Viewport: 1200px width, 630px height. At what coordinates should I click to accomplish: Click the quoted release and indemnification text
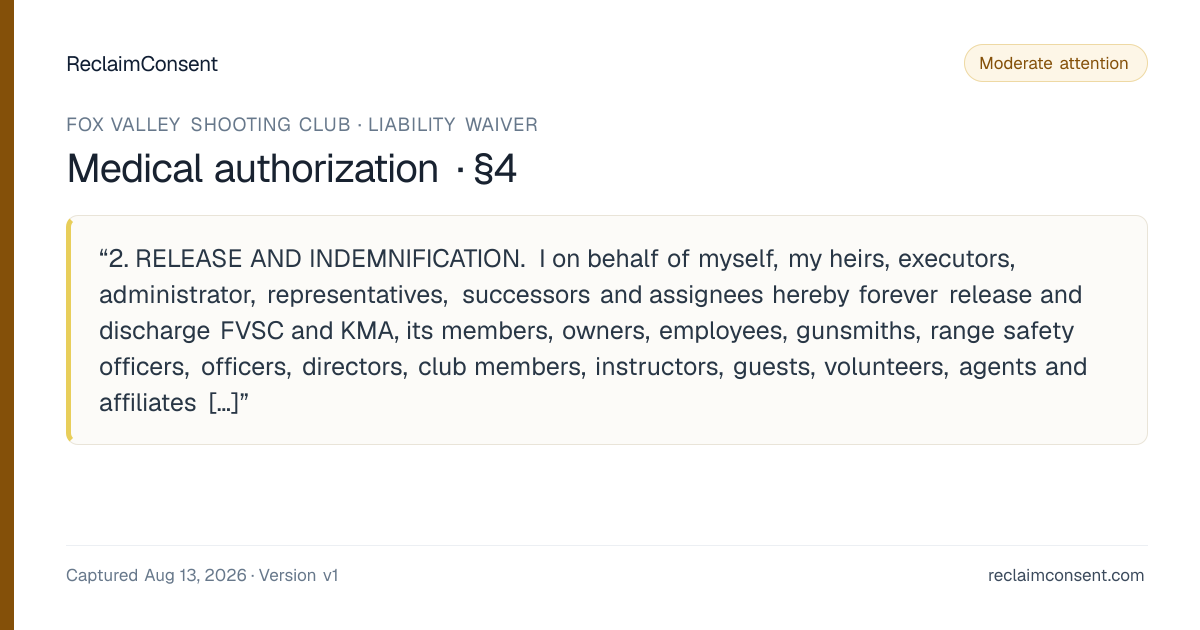pos(593,331)
